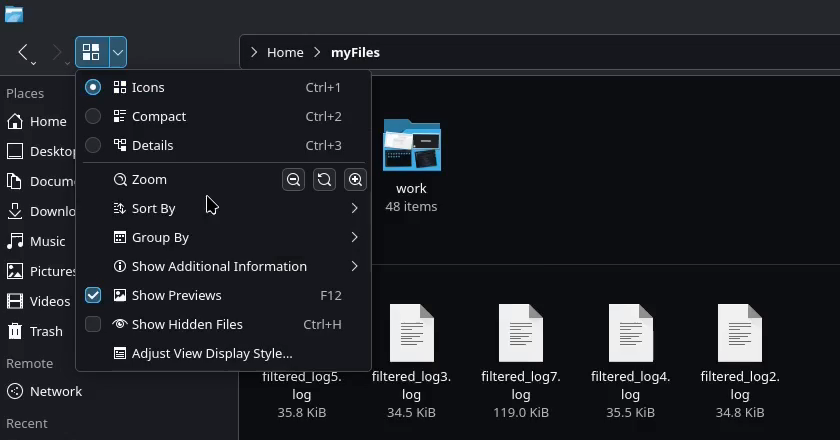Click the Pictures sidebar icon

point(15,271)
